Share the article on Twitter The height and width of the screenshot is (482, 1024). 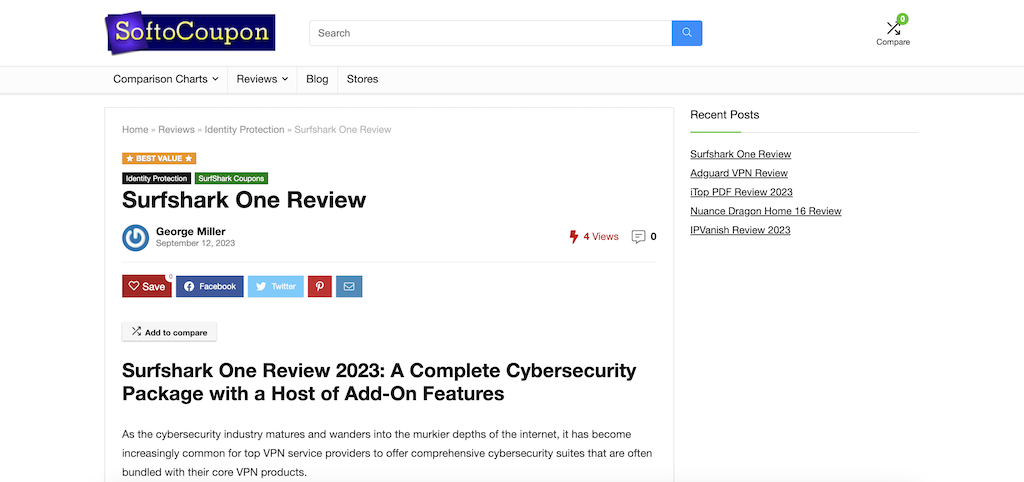click(x=276, y=286)
